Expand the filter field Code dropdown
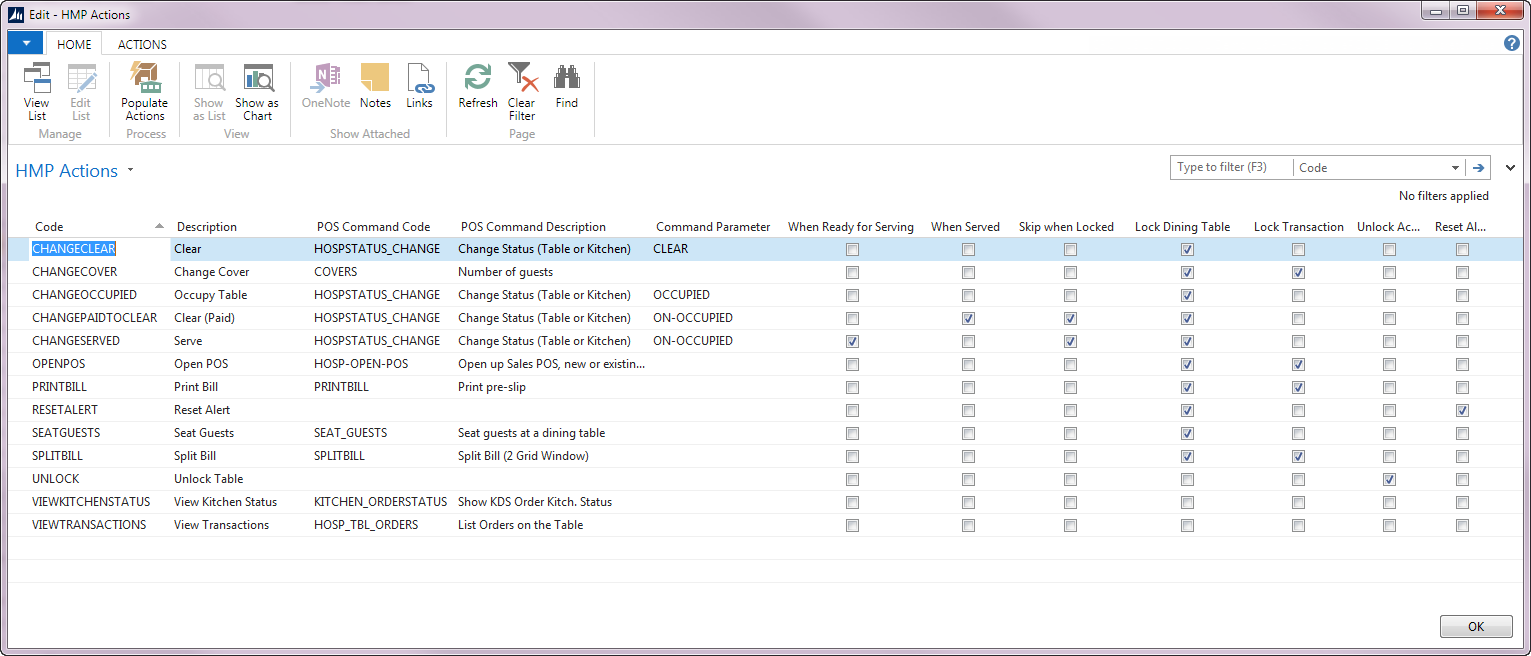This screenshot has width=1531, height=656. 1455,168
